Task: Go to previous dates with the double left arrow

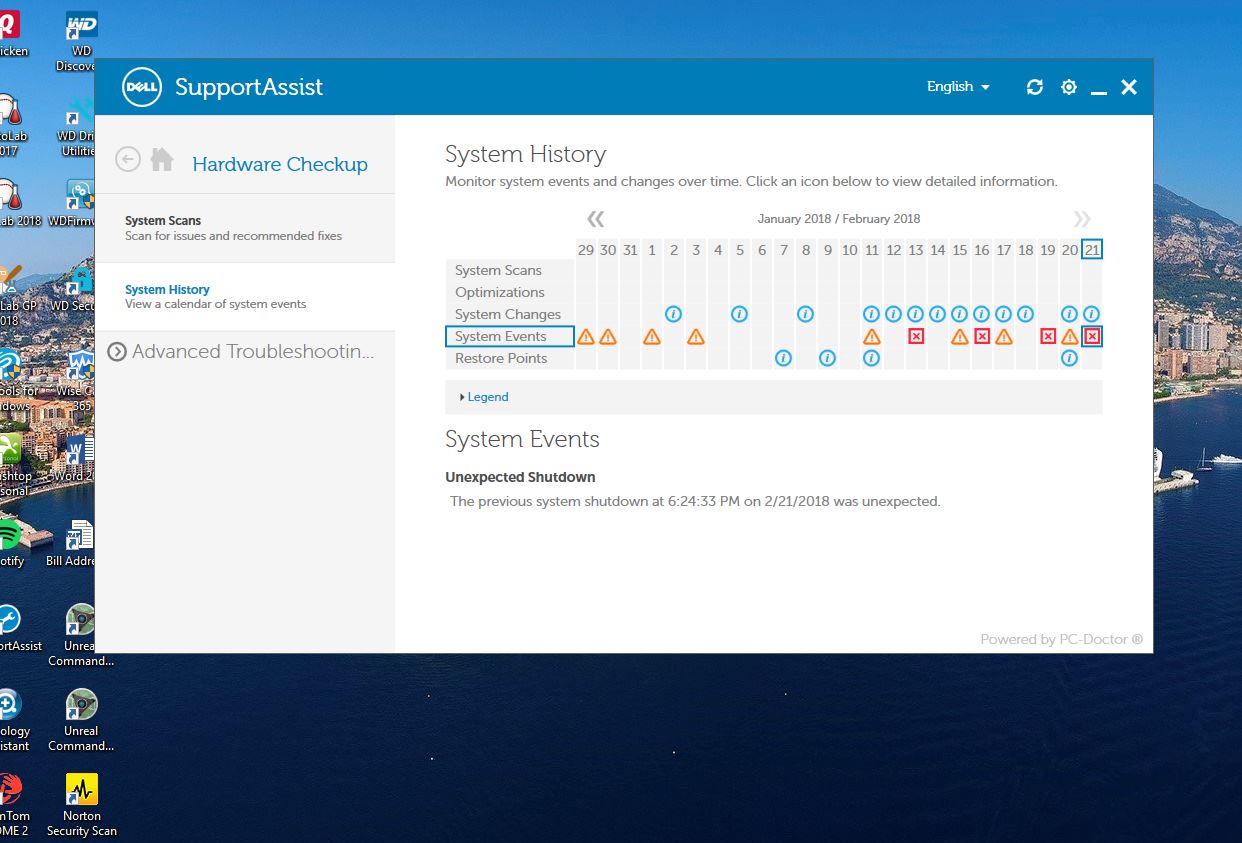Action: click(x=596, y=219)
